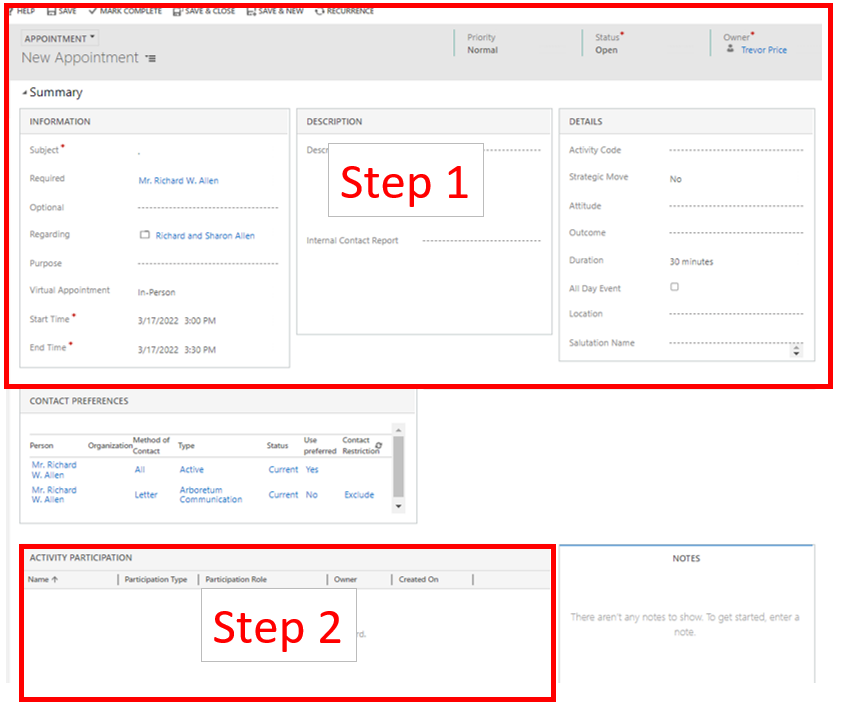Click the Letter method of contact link
The image size is (844, 712).
[x=146, y=495]
